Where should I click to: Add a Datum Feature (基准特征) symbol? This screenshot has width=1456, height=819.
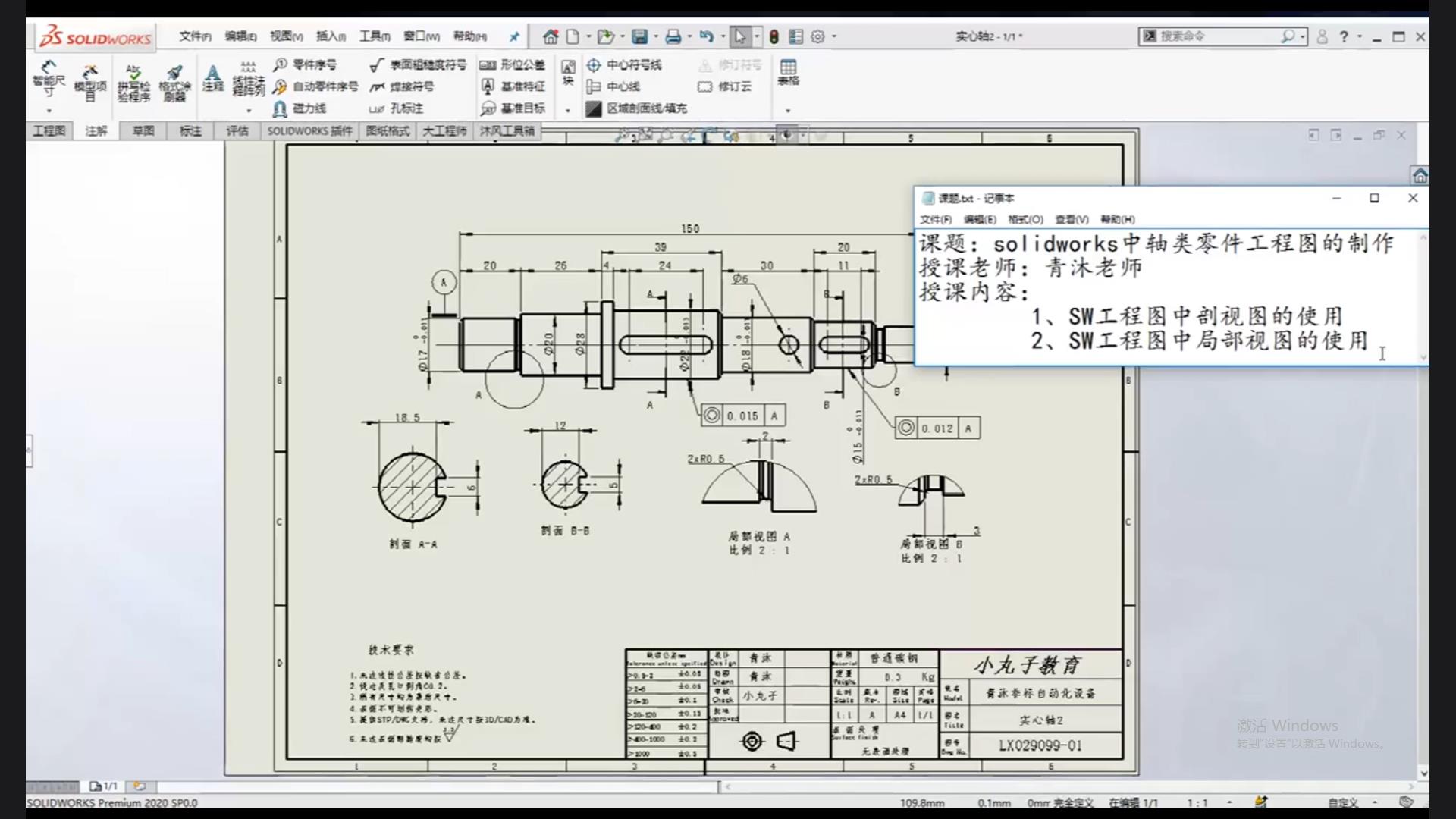(513, 86)
